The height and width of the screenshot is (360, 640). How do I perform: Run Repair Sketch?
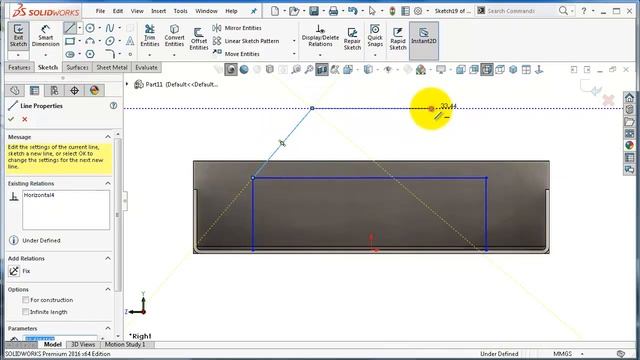coord(352,39)
